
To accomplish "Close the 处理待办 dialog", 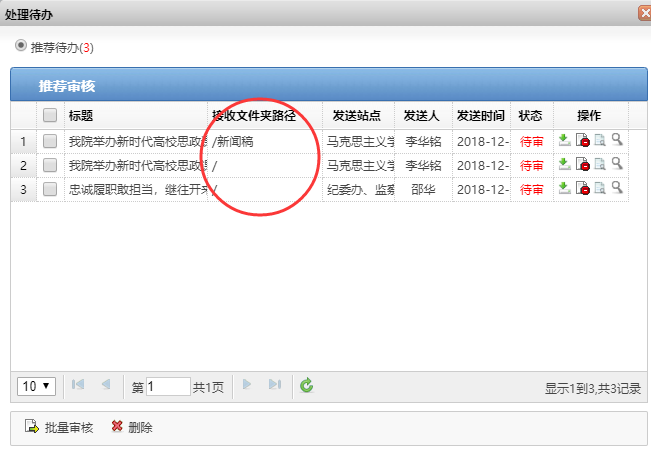I will click(x=644, y=13).
